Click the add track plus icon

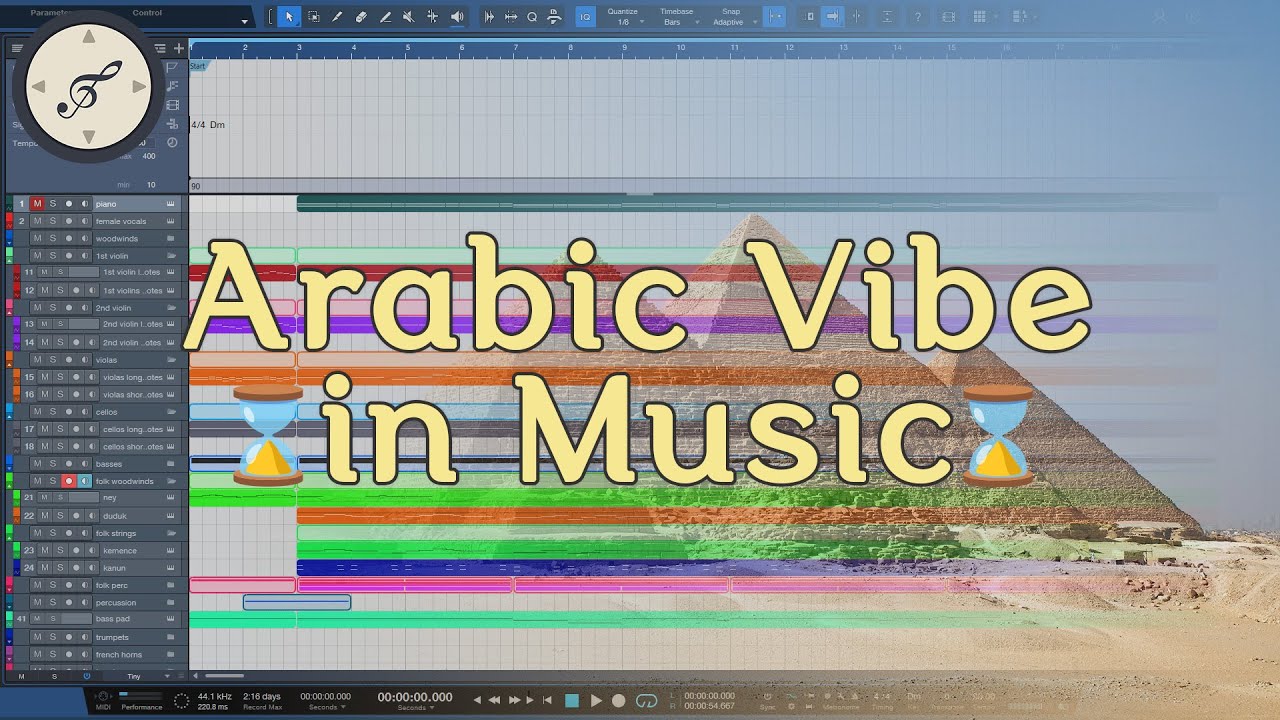coord(179,48)
